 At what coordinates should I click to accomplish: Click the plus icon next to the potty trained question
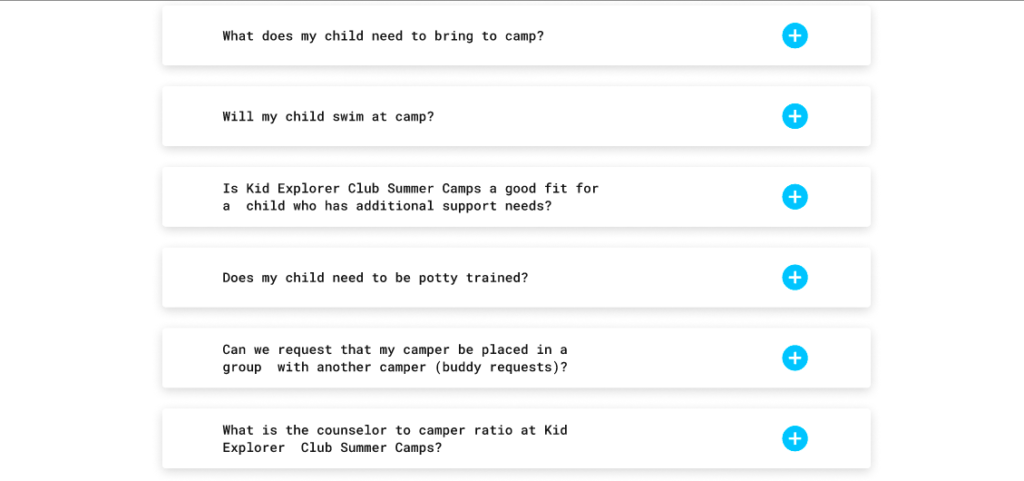(x=794, y=277)
